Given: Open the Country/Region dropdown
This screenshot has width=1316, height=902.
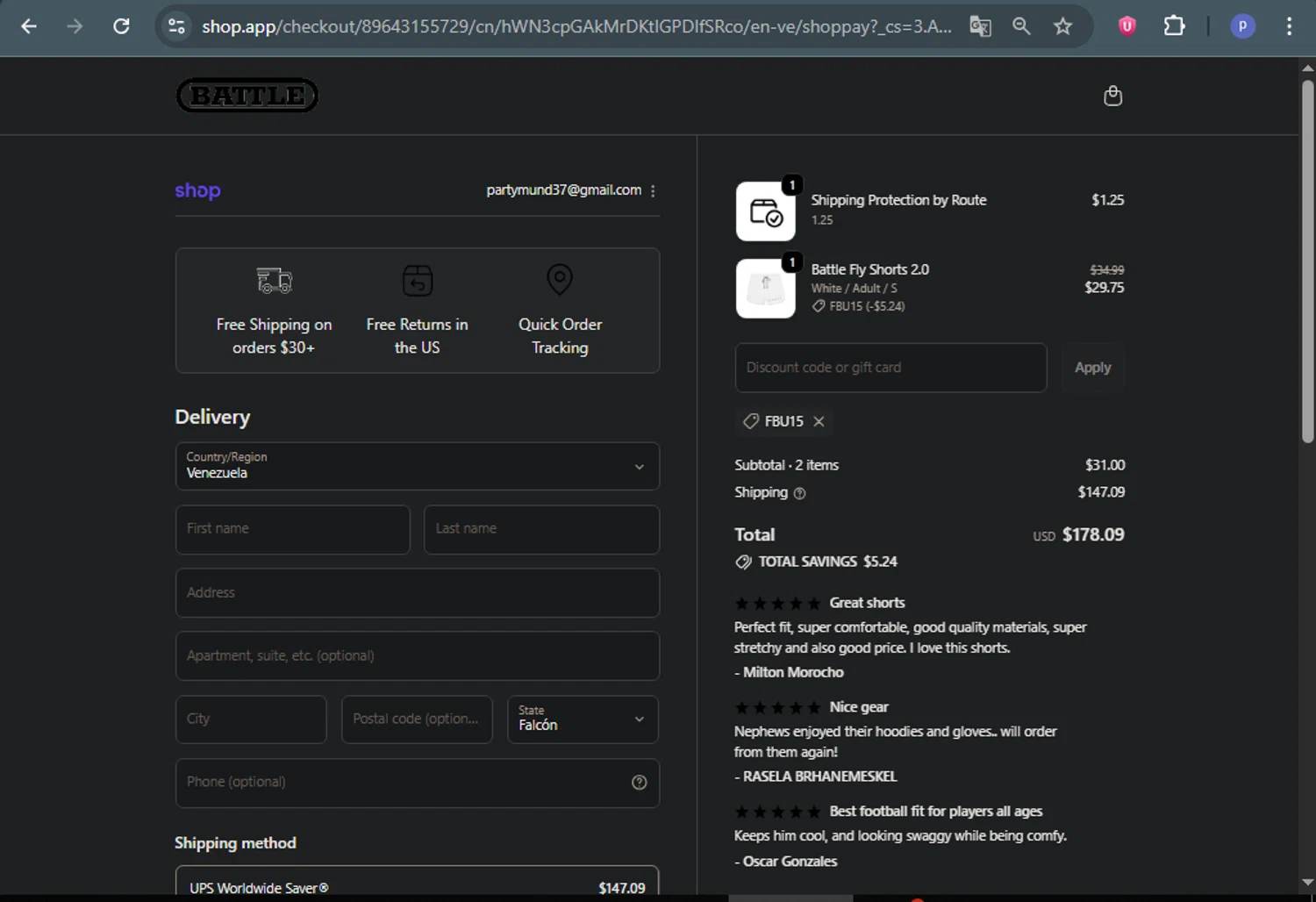Looking at the screenshot, I should point(418,466).
